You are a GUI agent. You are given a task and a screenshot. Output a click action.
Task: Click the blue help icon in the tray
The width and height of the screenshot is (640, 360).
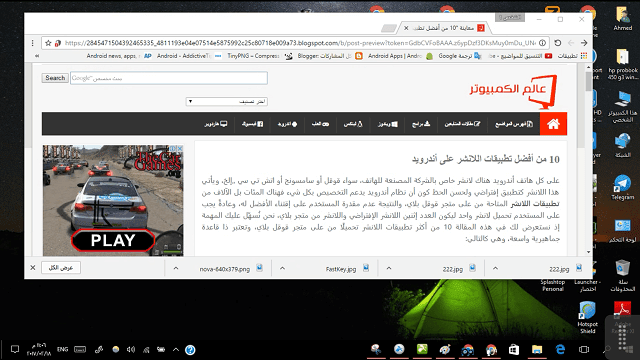(x=190, y=350)
